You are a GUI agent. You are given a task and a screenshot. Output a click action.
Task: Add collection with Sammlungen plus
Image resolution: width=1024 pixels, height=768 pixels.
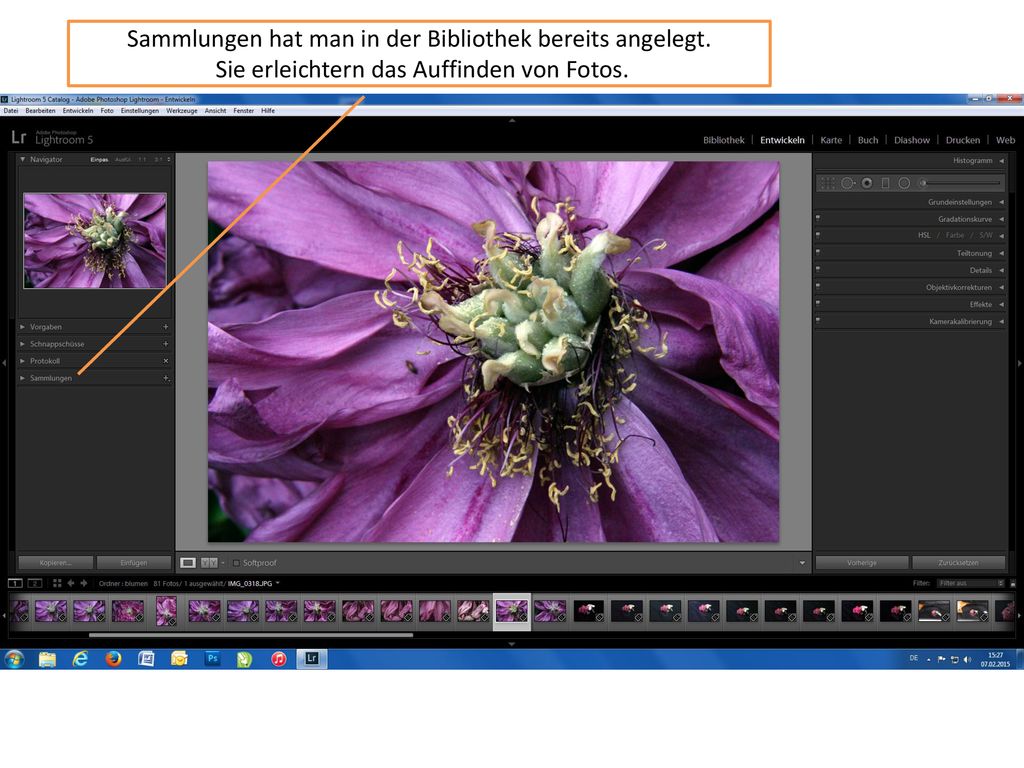click(166, 378)
